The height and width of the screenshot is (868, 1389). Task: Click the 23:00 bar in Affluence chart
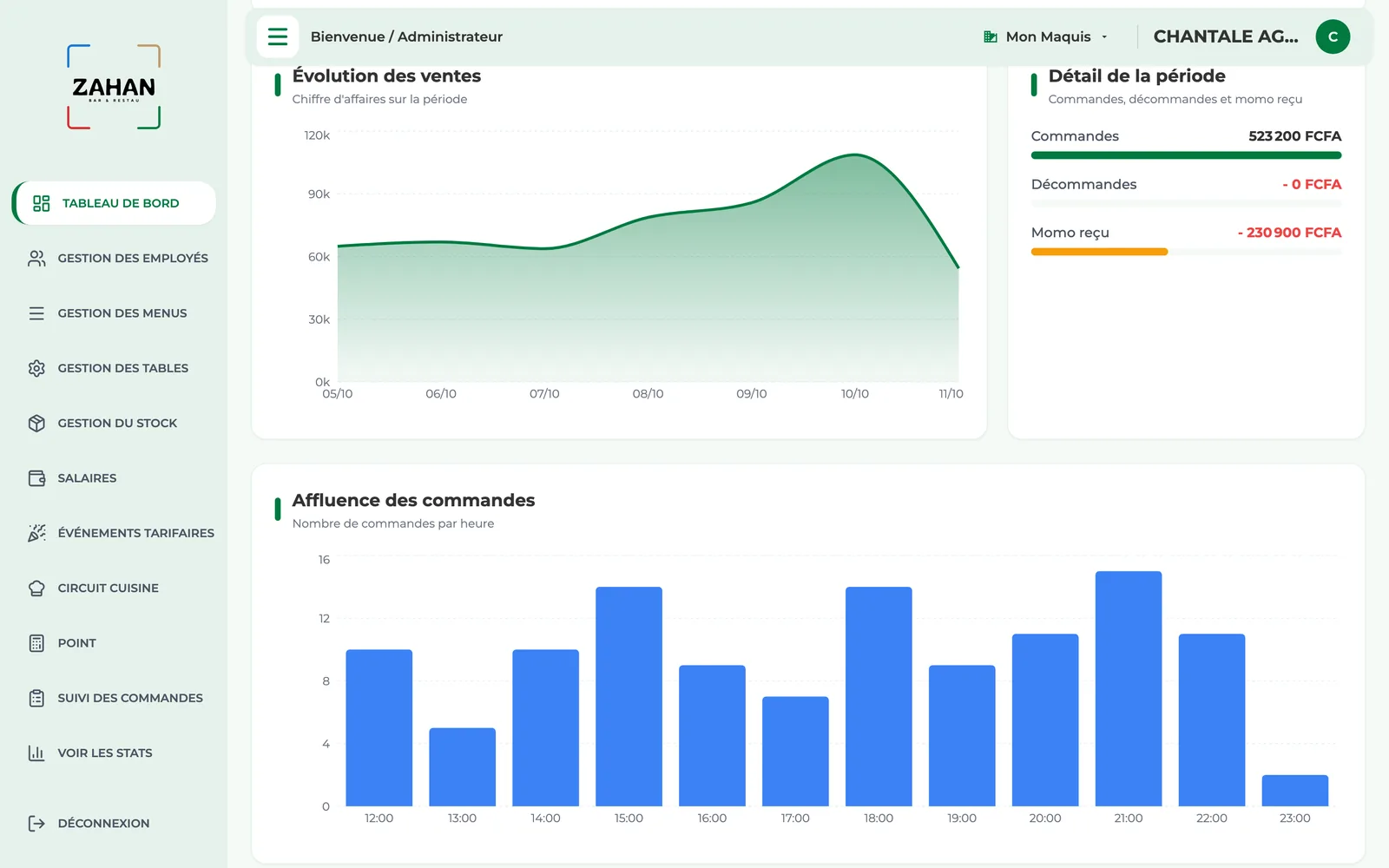pyautogui.click(x=1294, y=791)
